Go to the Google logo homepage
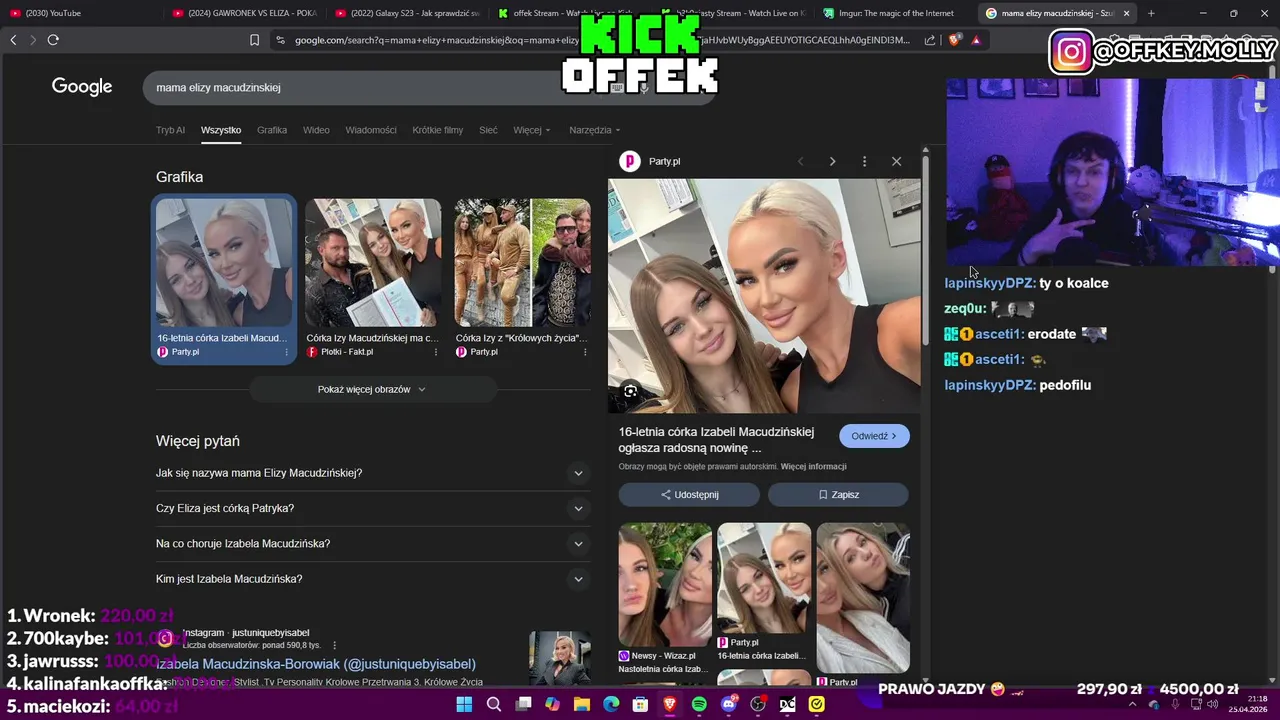Screen dimensions: 1280x720 82,87
